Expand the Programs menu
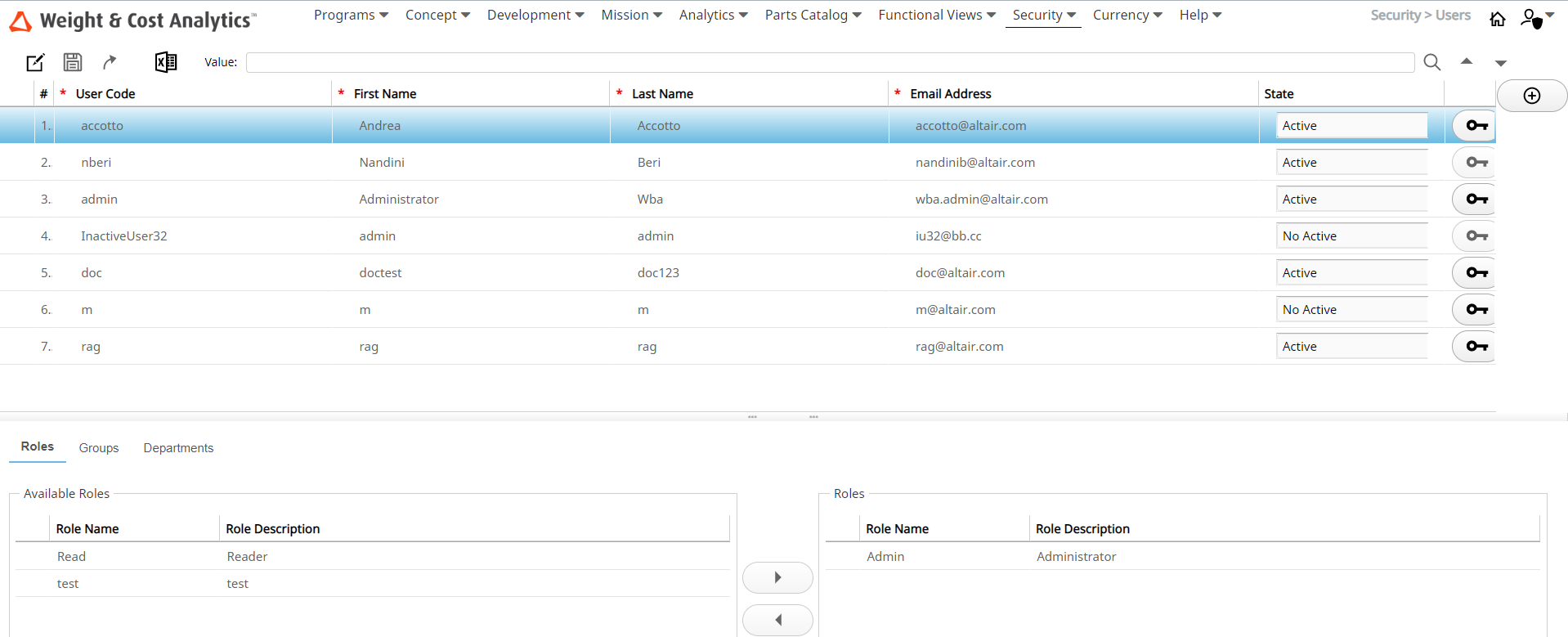Image resolution: width=1568 pixels, height=637 pixels. click(x=351, y=16)
